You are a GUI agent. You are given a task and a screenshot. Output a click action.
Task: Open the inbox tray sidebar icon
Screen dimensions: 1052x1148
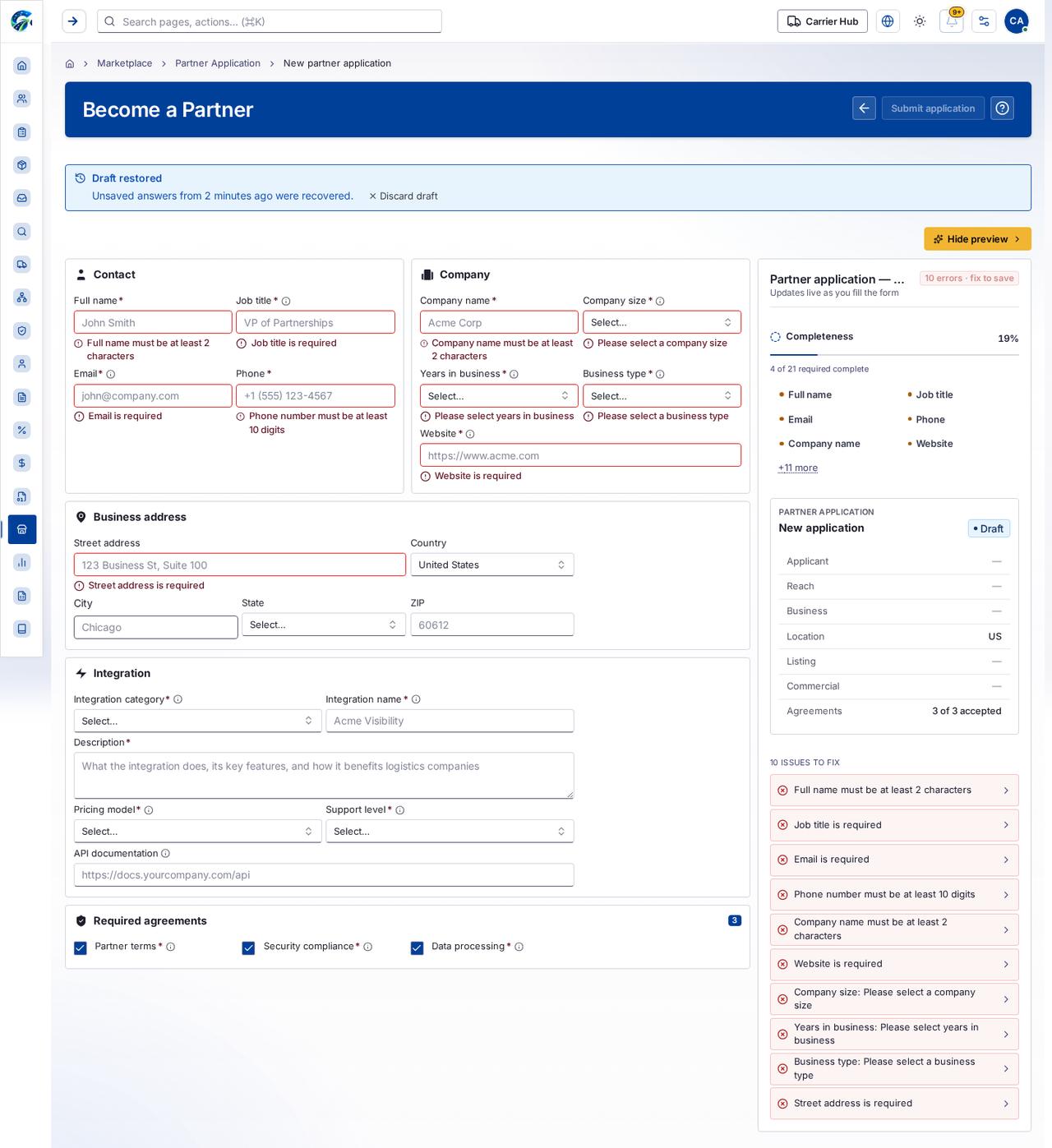pos(22,198)
